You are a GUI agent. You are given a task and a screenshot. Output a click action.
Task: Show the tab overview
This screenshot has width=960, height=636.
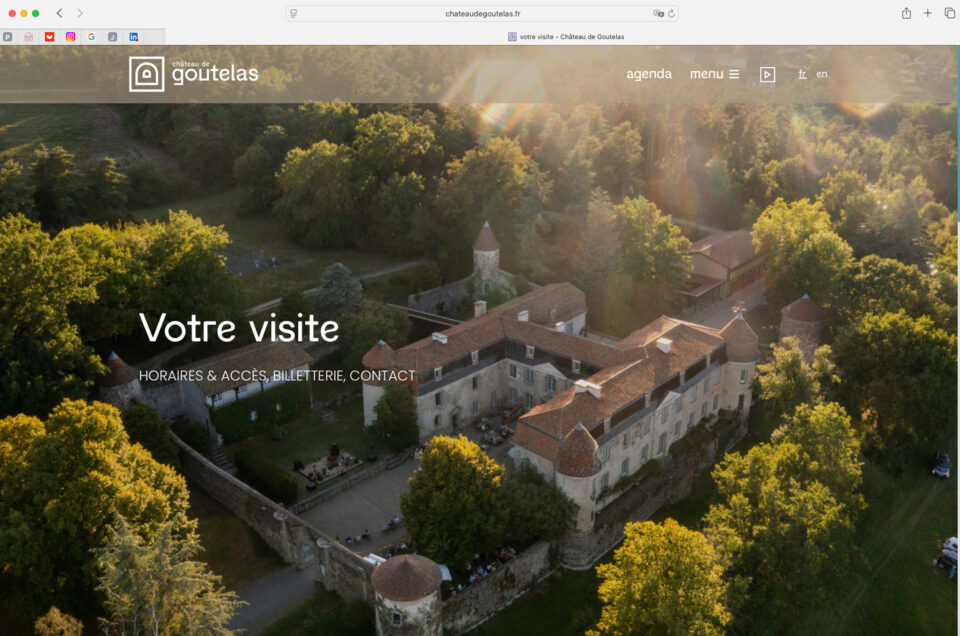click(x=949, y=13)
